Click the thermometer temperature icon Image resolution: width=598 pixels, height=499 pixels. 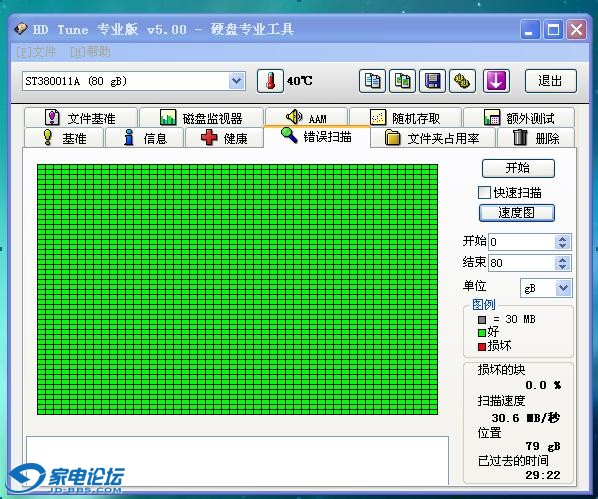[x=270, y=81]
